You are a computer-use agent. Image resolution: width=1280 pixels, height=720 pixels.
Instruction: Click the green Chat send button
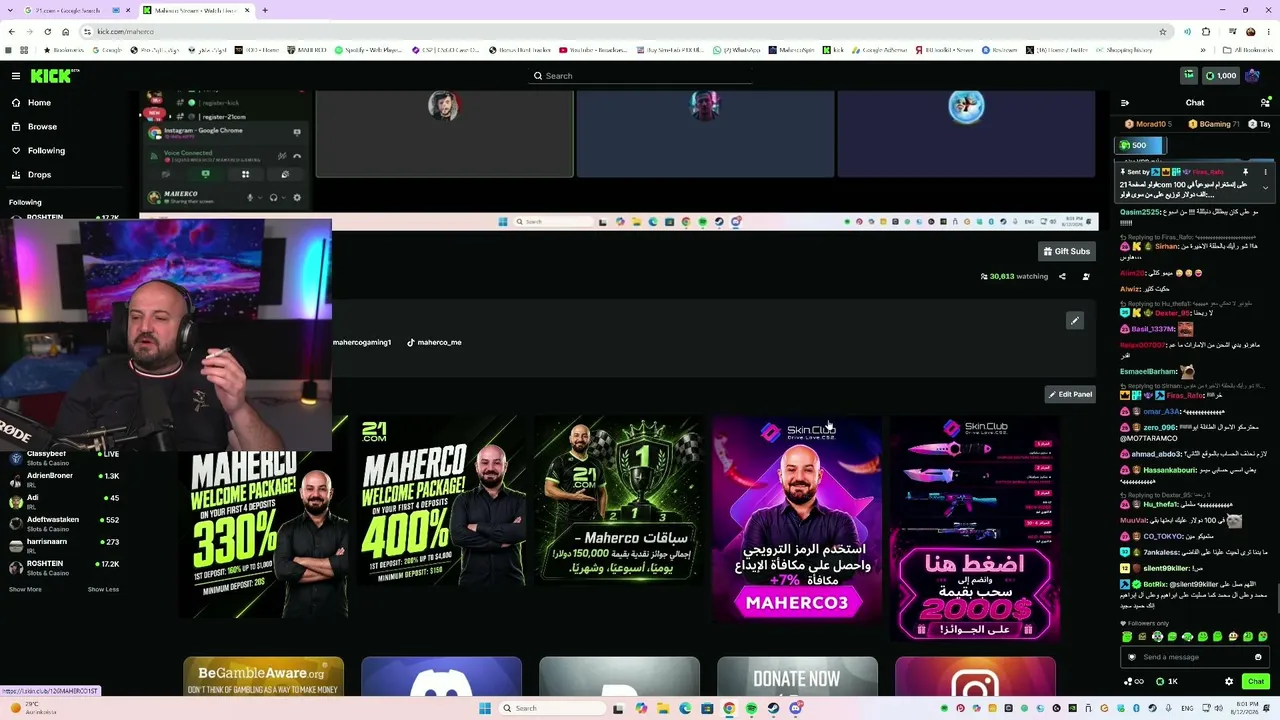pyautogui.click(x=1256, y=682)
